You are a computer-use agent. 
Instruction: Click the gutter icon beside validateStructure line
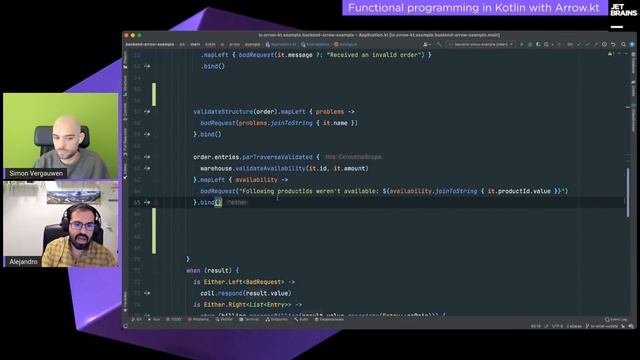[x=147, y=111]
